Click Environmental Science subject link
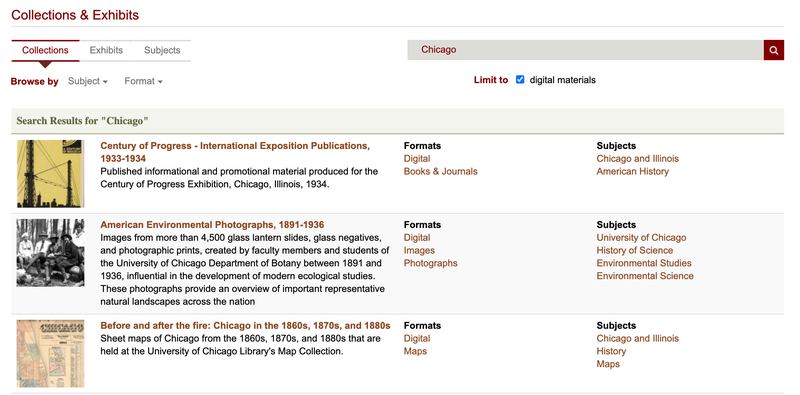This screenshot has width=800, height=395. (x=645, y=276)
